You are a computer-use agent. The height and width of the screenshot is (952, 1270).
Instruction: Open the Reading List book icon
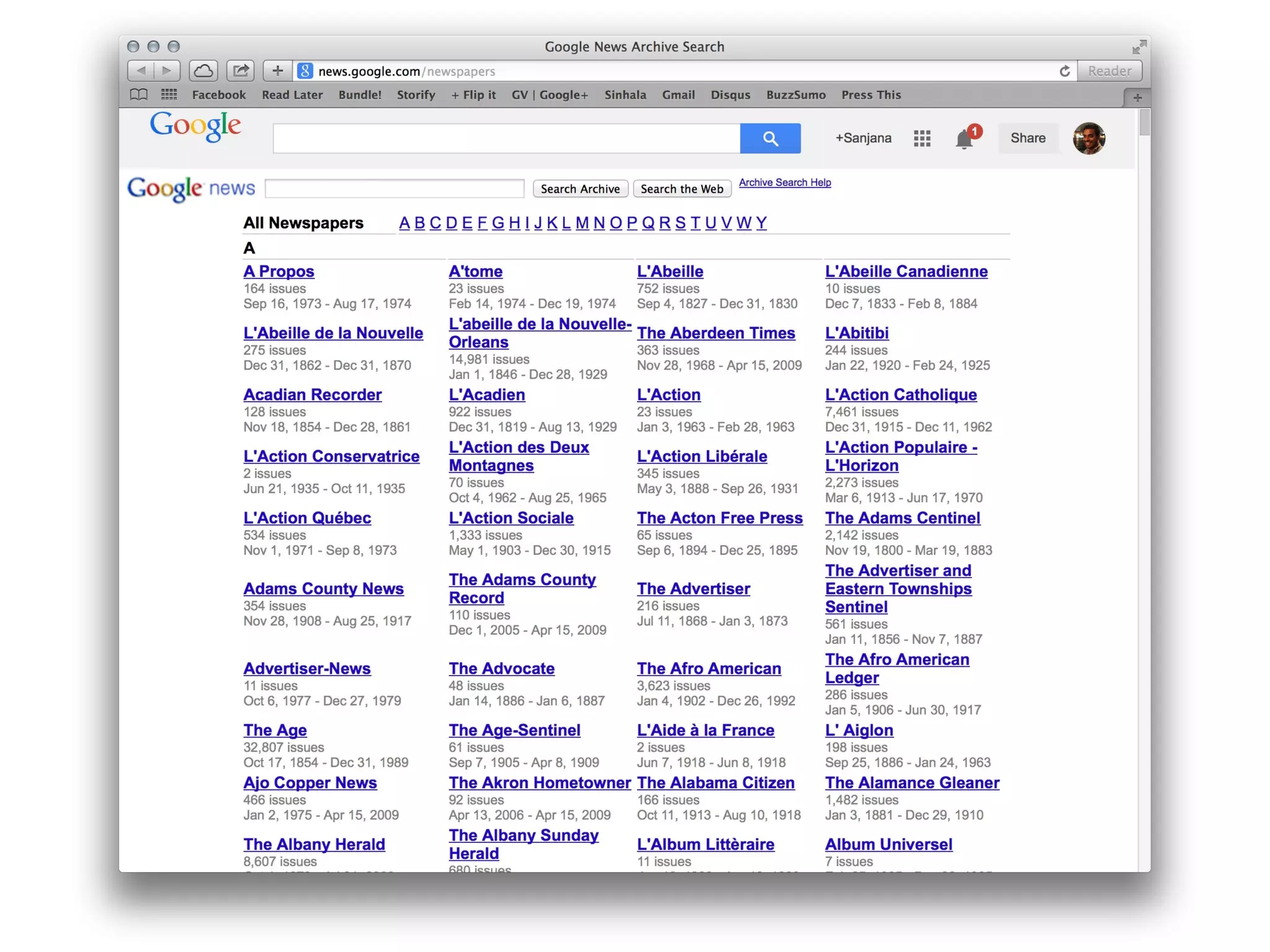(x=139, y=95)
